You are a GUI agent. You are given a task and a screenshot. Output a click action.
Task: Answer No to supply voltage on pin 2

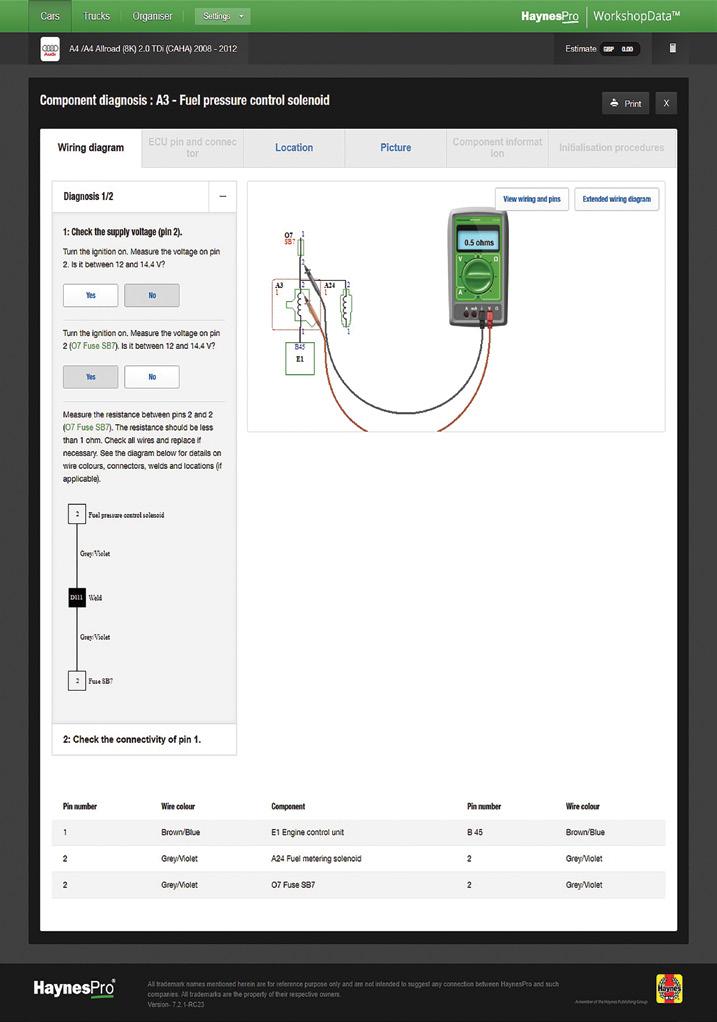[152, 295]
